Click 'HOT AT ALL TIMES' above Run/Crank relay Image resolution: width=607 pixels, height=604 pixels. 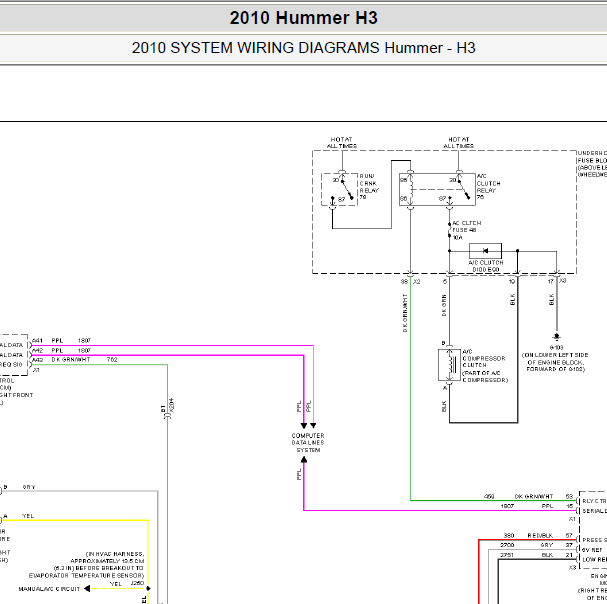pos(342,142)
